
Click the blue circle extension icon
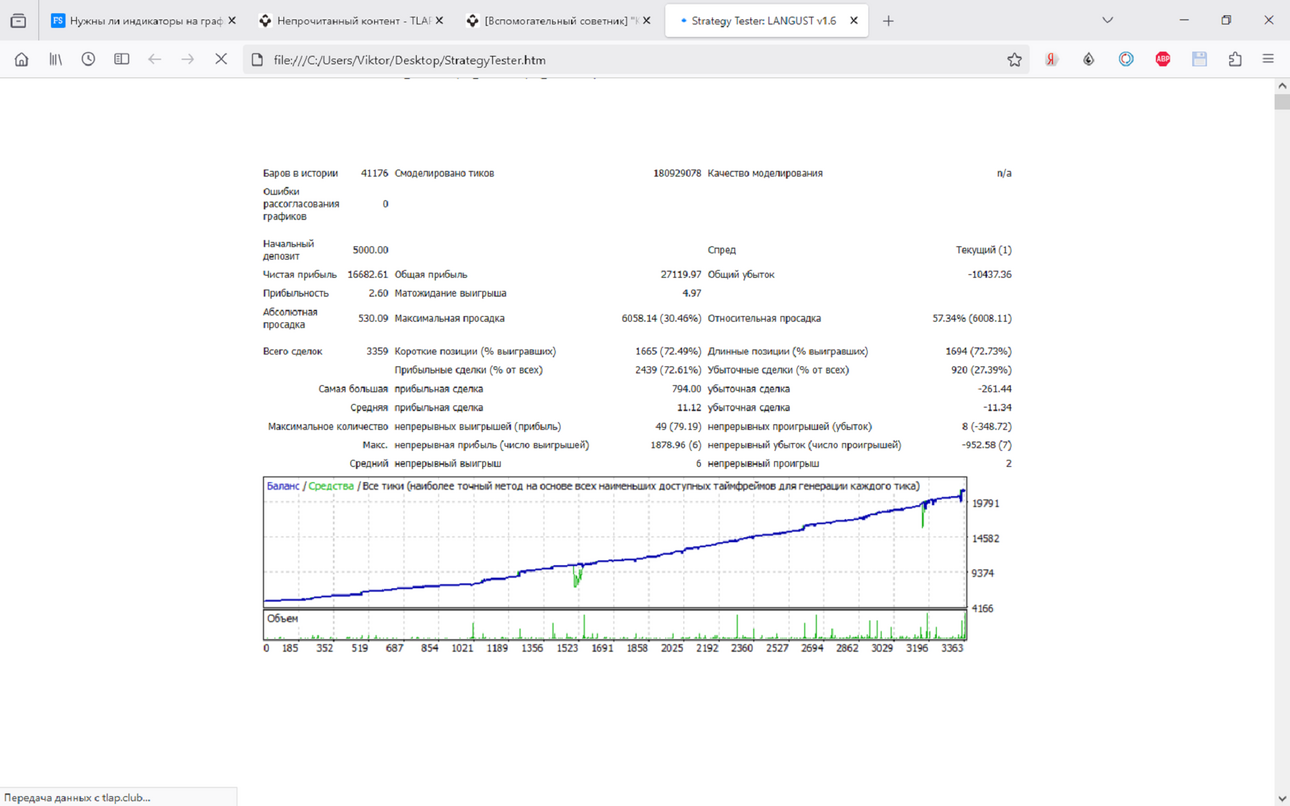(1126, 60)
